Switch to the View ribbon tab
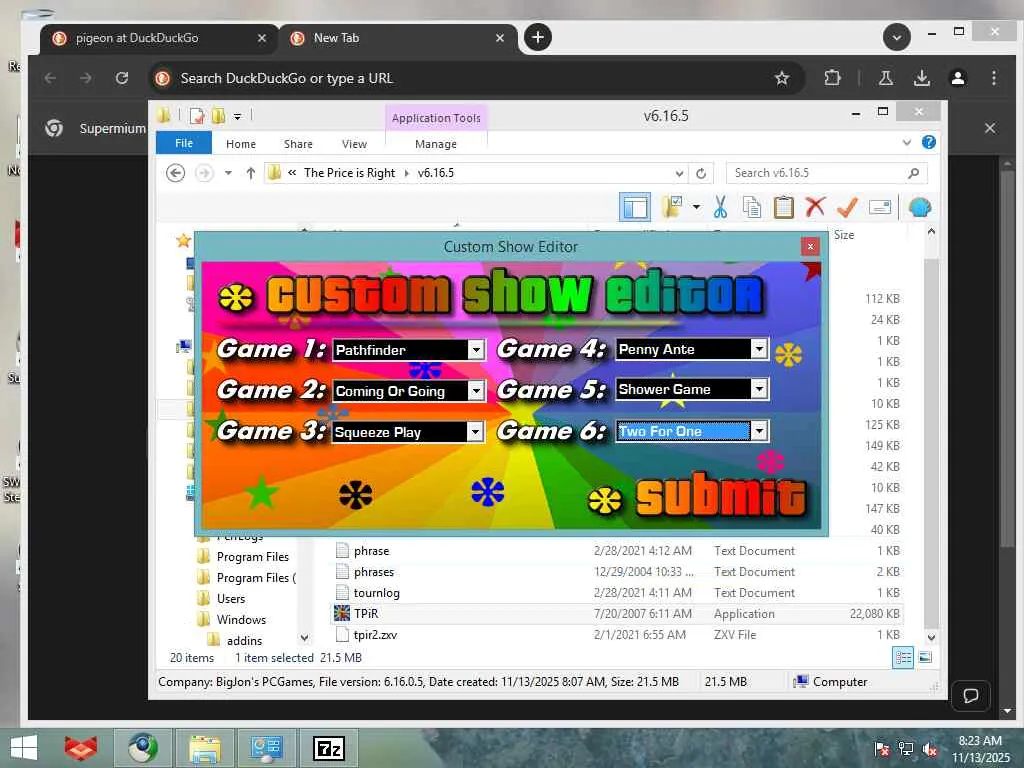The height and width of the screenshot is (768, 1024). (x=354, y=144)
